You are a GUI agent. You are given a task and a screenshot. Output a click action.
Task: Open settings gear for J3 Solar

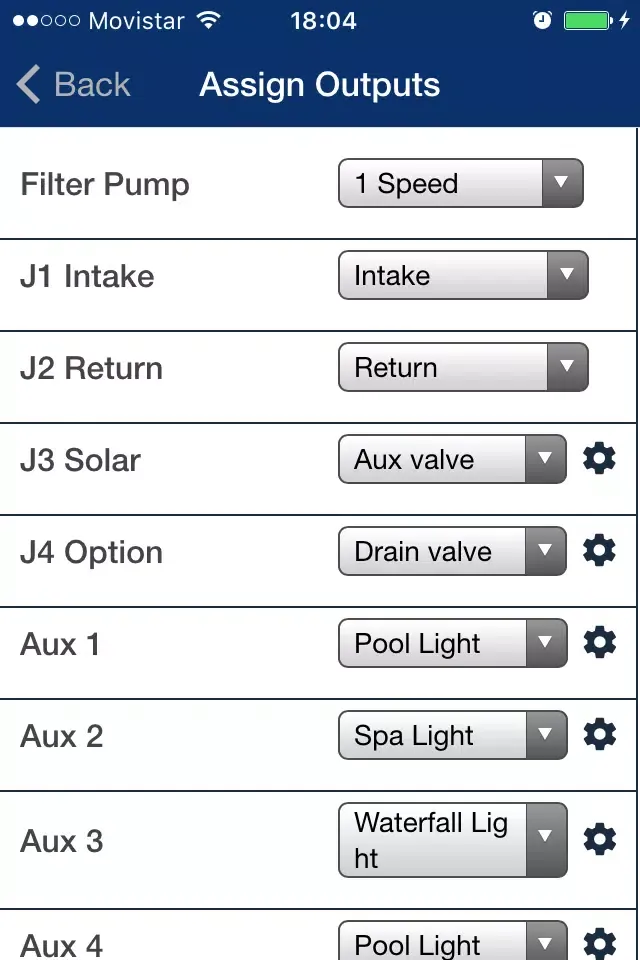(x=599, y=459)
